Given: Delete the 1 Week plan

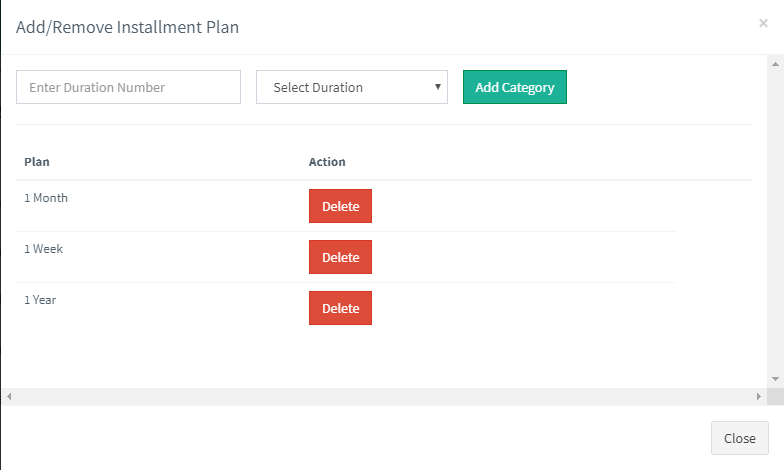Looking at the screenshot, I should point(340,257).
